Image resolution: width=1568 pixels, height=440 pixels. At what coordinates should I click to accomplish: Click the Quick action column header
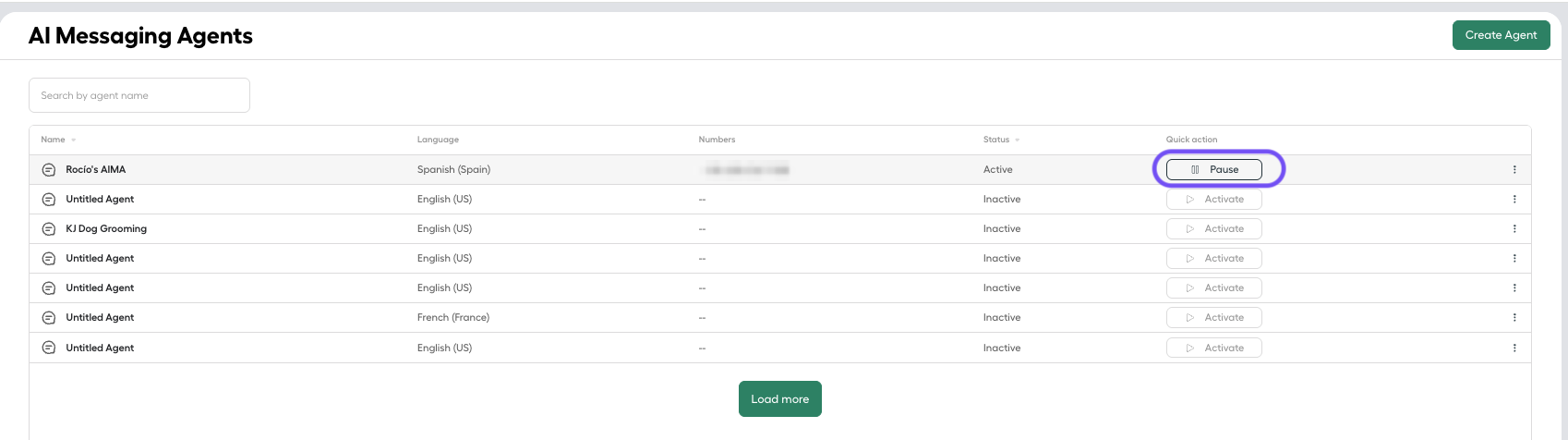(1191, 140)
